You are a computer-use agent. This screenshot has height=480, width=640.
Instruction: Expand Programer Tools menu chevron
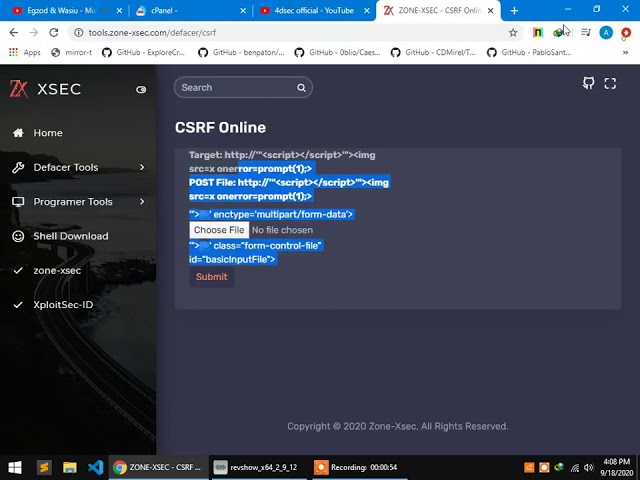point(142,202)
